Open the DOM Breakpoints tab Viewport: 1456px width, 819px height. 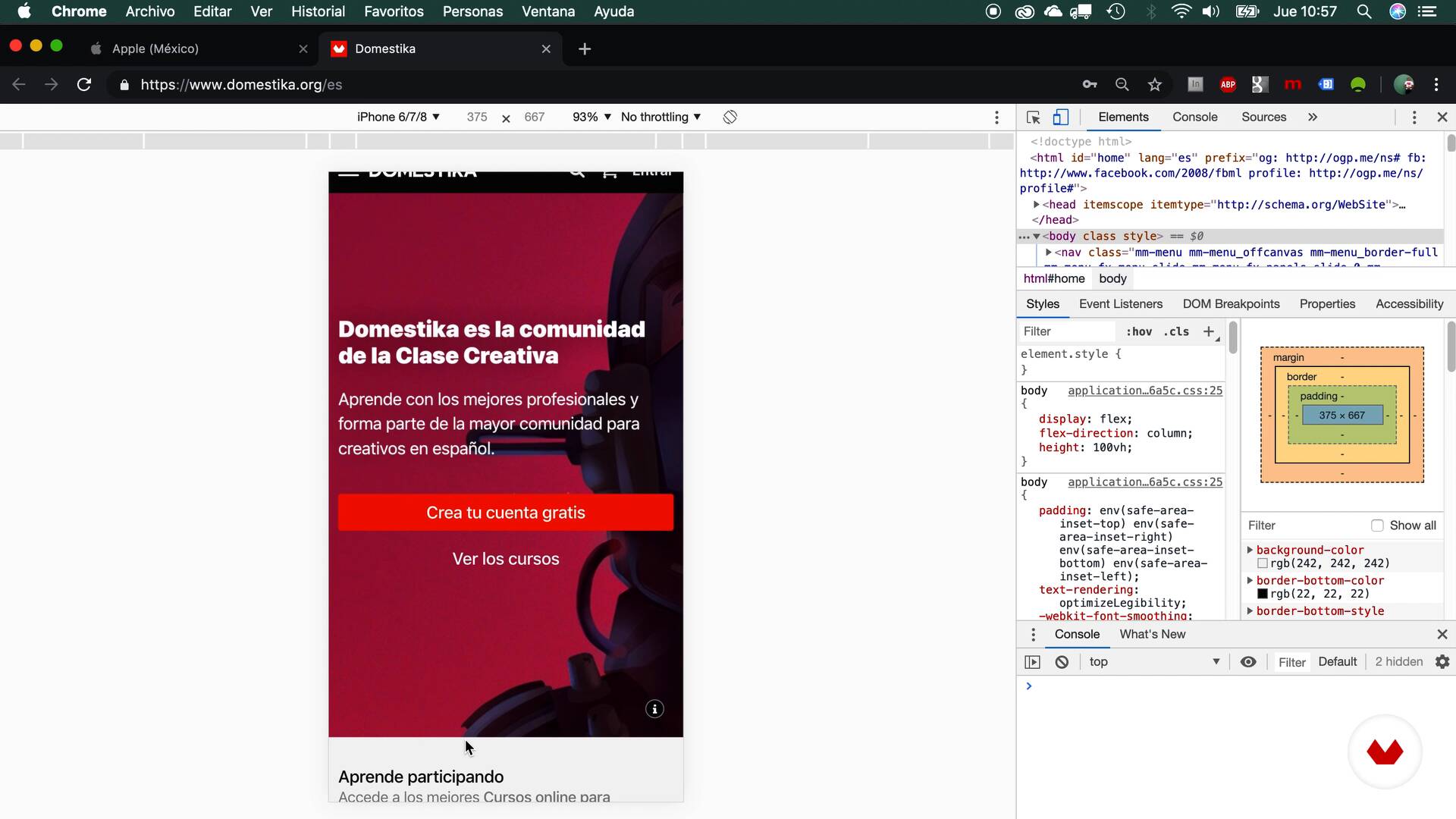(x=1231, y=304)
